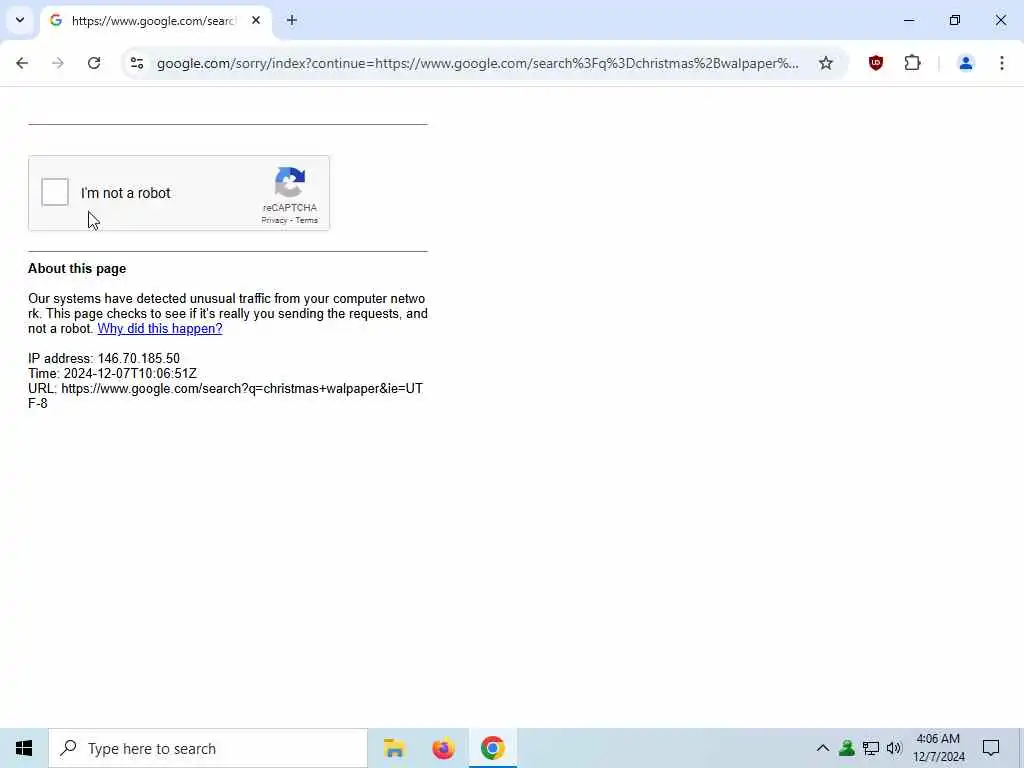Click the IP address 146.70.185.50 text

coord(104,359)
